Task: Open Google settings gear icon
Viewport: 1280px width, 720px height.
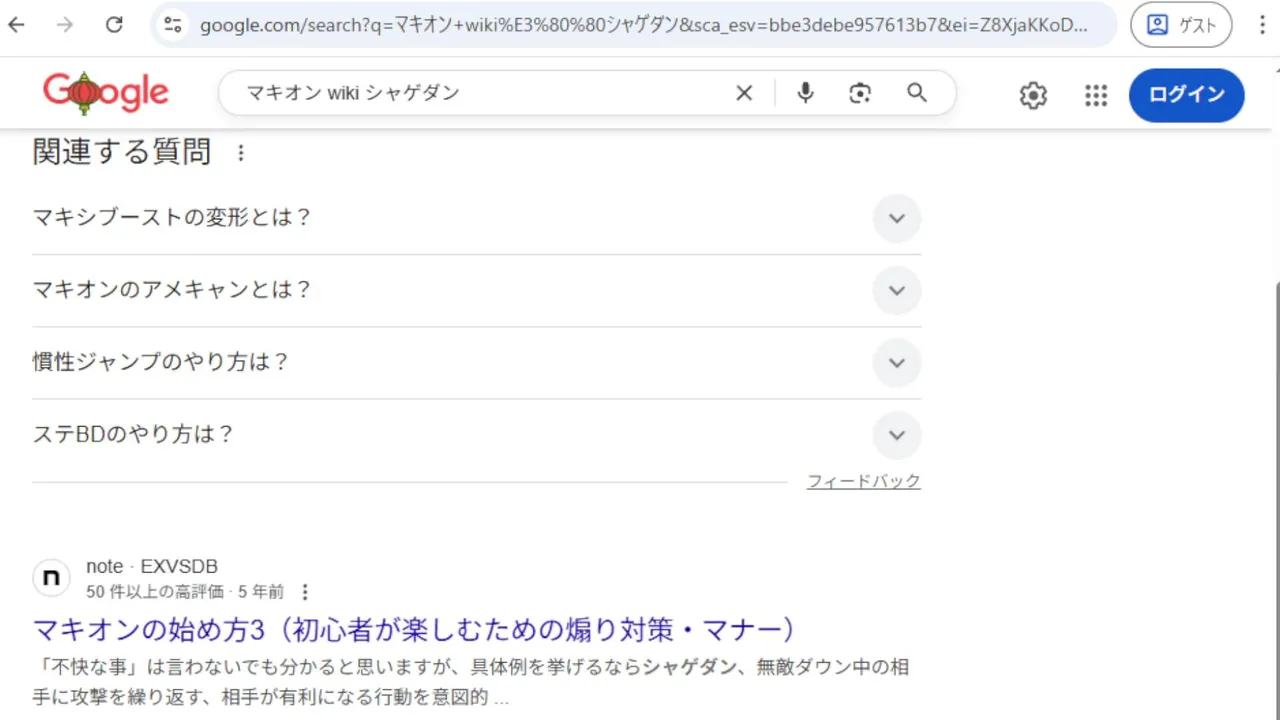Action: pos(1033,95)
